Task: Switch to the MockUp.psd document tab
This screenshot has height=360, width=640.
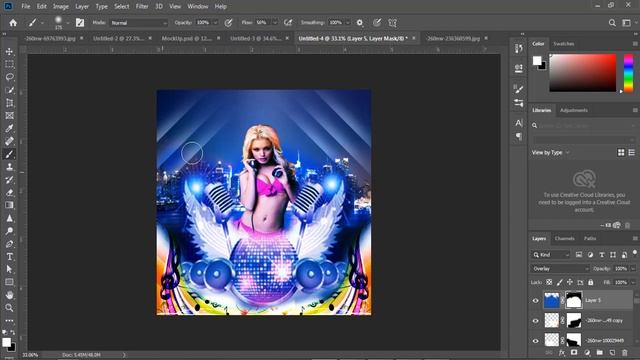Action: pos(187,38)
